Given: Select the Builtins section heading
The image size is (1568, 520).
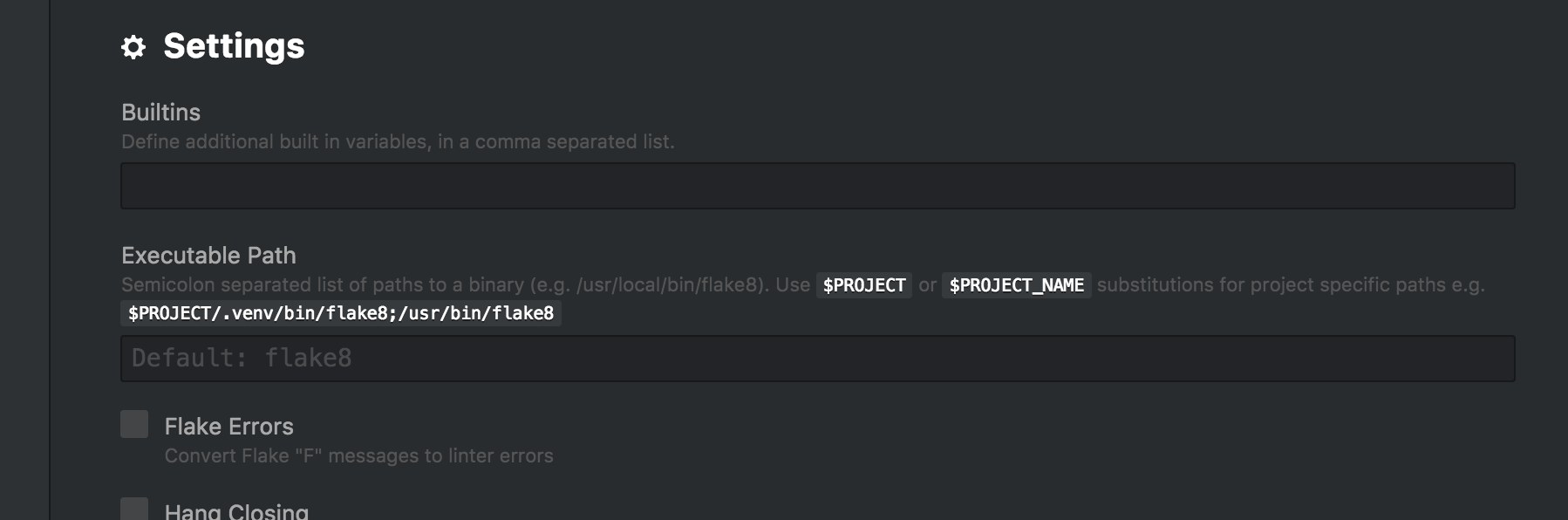Looking at the screenshot, I should tap(160, 112).
